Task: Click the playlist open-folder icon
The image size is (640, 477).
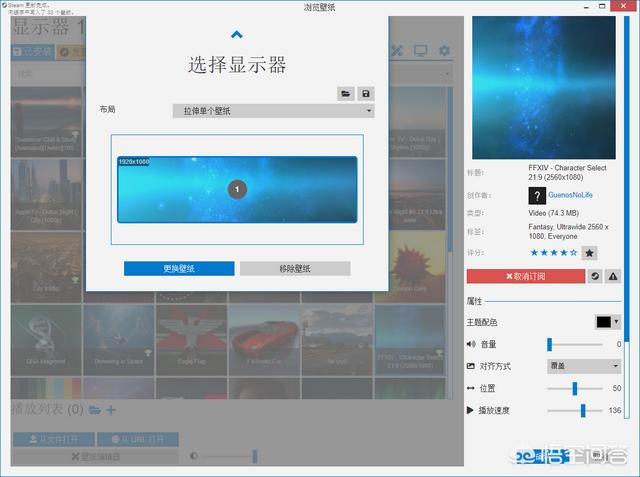Action: pos(95,410)
